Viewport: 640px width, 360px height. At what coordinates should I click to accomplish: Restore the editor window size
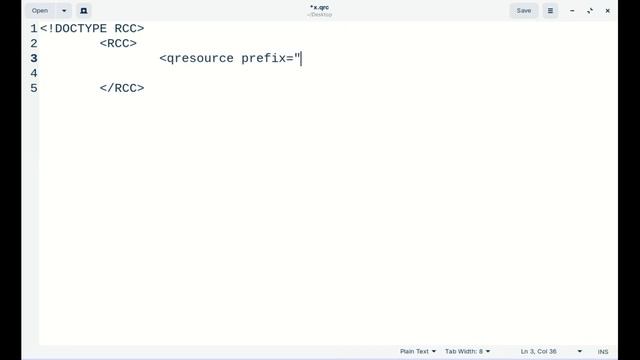point(590,11)
